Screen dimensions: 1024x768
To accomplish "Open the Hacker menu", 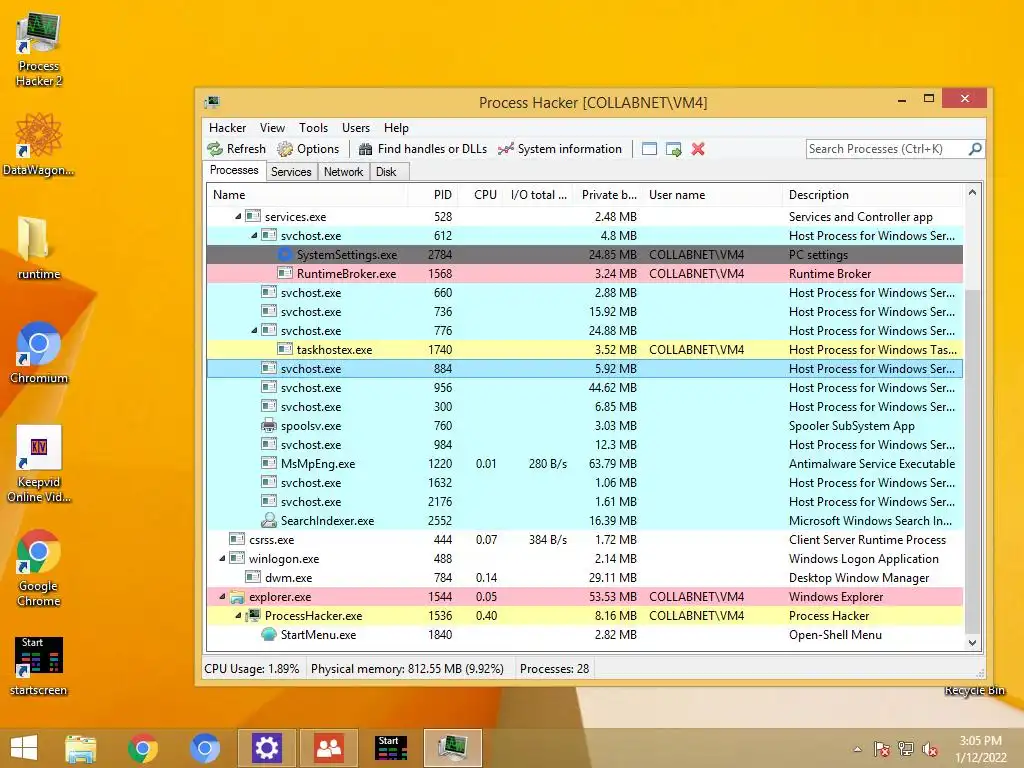I will click(x=227, y=128).
